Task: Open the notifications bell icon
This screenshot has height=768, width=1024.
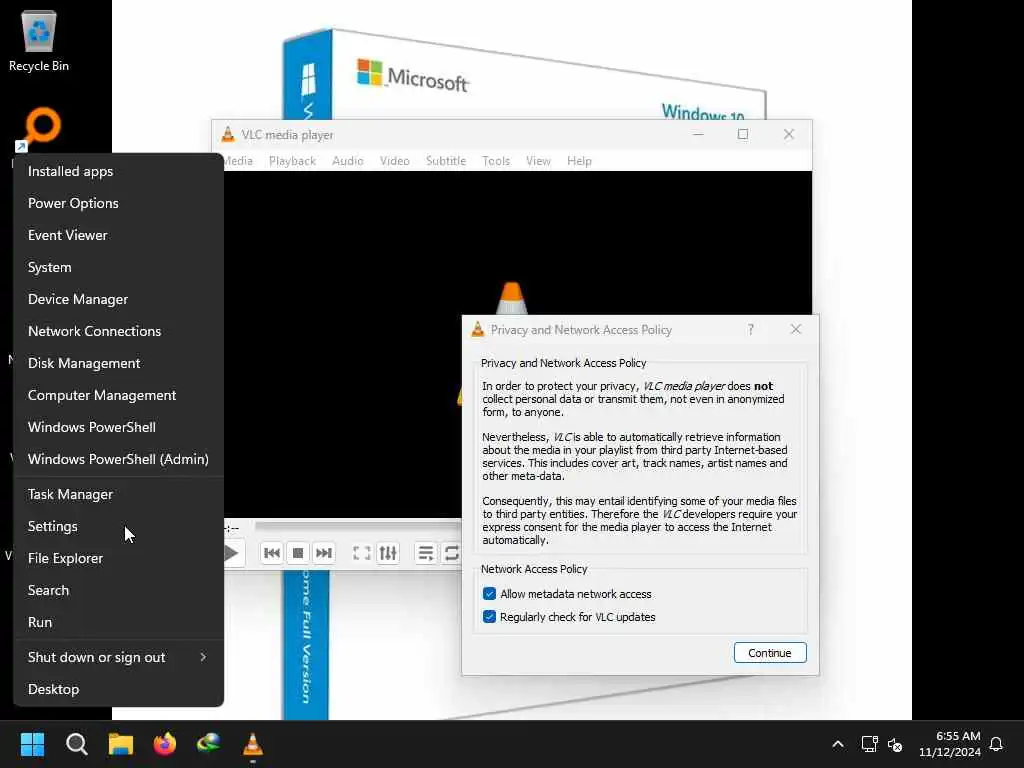Action: click(x=996, y=744)
